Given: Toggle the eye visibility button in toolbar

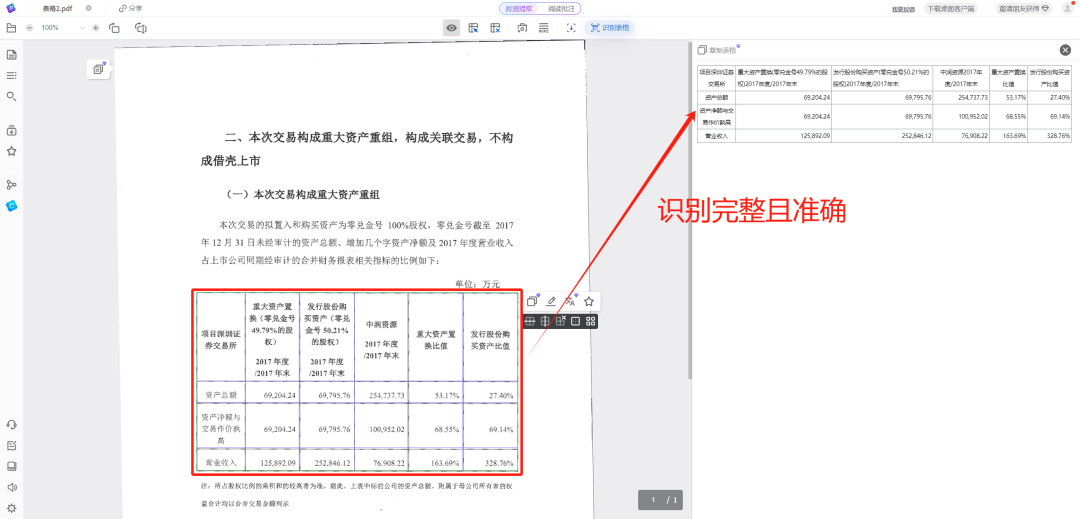Looking at the screenshot, I should point(452,28).
